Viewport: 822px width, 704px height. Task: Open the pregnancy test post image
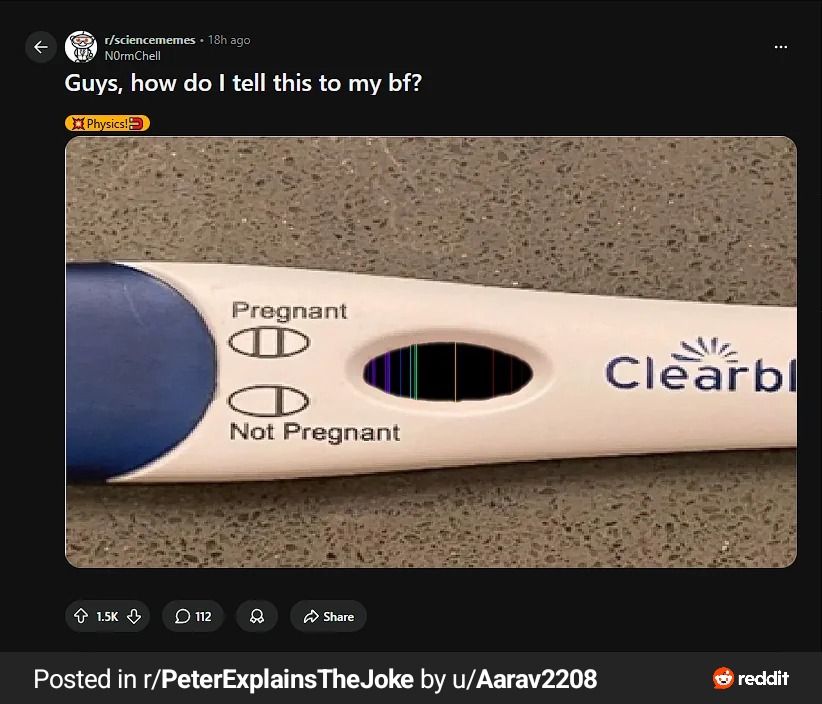click(x=431, y=352)
